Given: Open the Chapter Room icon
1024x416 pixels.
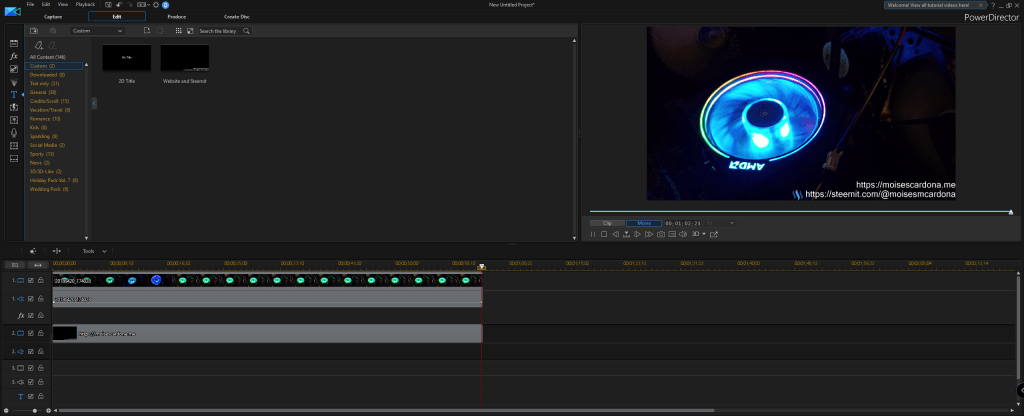Looking at the screenshot, I should pyautogui.click(x=14, y=146).
